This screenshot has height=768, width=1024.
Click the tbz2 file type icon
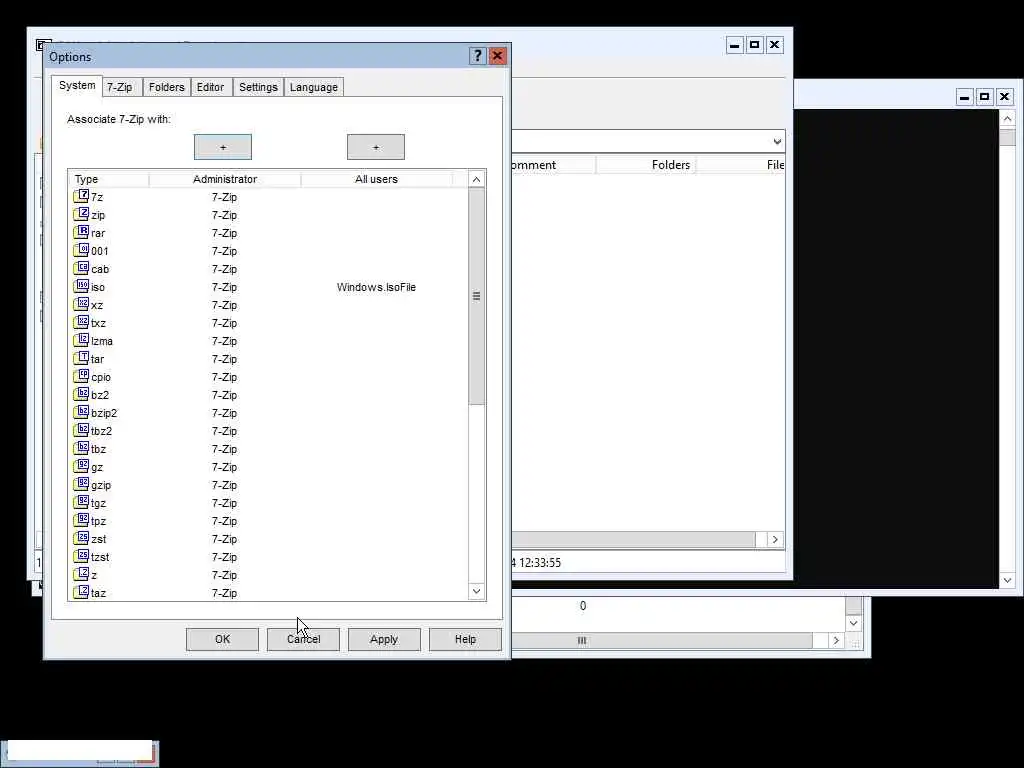(81, 430)
